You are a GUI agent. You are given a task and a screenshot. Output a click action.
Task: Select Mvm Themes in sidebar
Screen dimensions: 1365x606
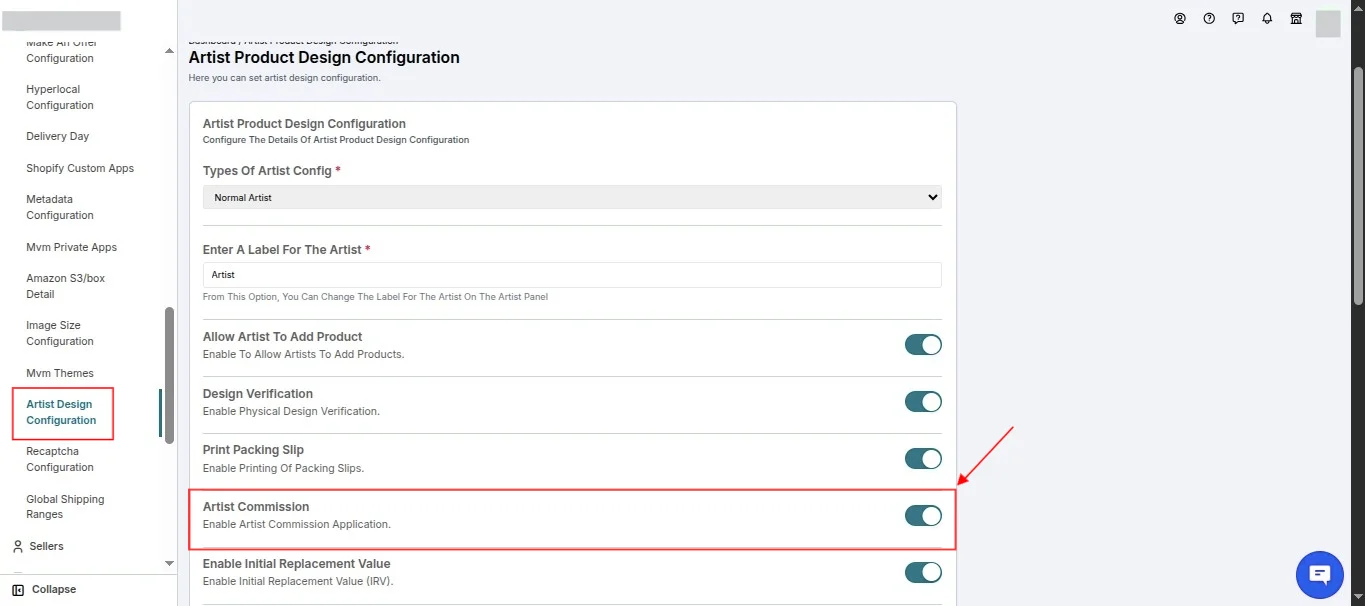[x=60, y=373]
